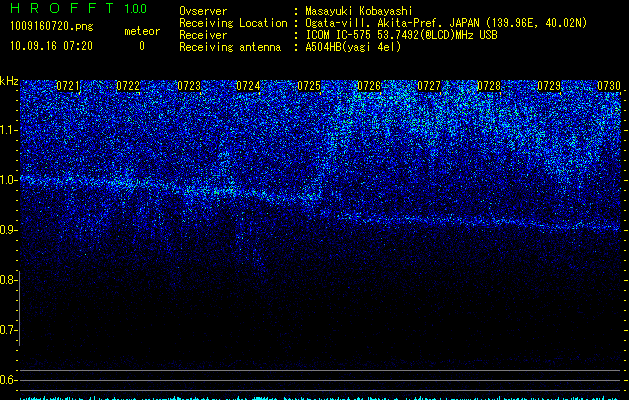Viewport: 629px width, 400px height.
Task: Click the 1.0 frequency axis label
Action: 9,180
